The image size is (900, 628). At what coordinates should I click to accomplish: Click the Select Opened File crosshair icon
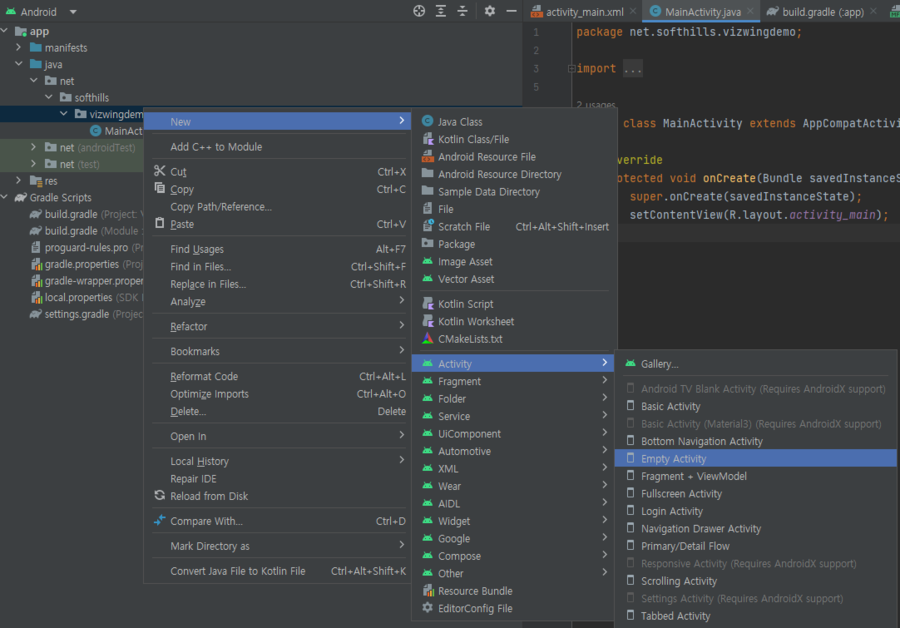tap(419, 11)
